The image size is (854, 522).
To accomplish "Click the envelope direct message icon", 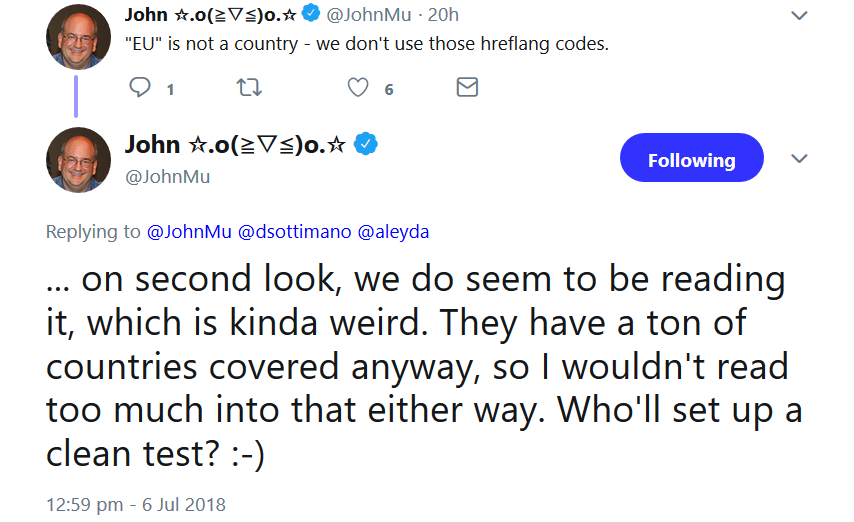I will click(x=467, y=88).
